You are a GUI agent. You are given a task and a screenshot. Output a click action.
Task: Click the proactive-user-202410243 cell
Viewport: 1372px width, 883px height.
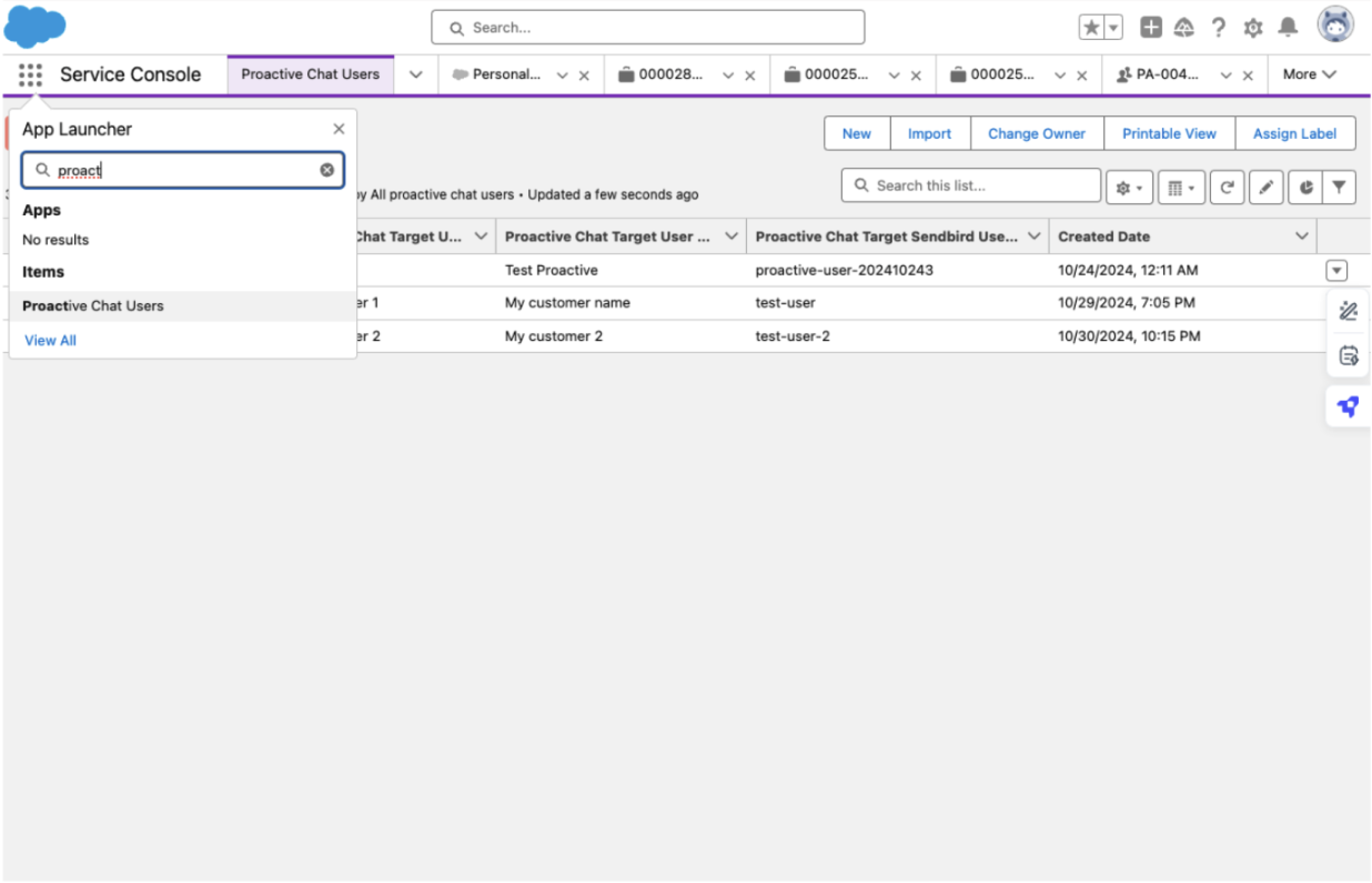pos(844,271)
